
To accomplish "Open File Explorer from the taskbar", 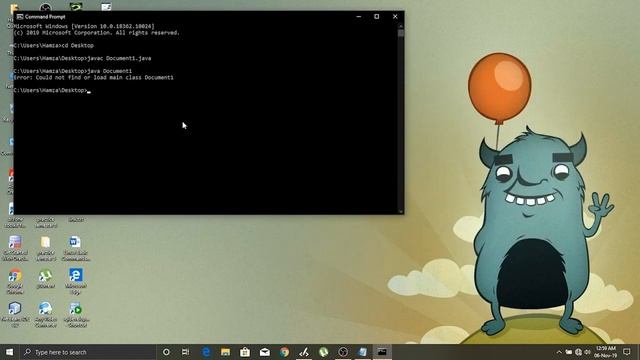I will pyautogui.click(x=225, y=352).
